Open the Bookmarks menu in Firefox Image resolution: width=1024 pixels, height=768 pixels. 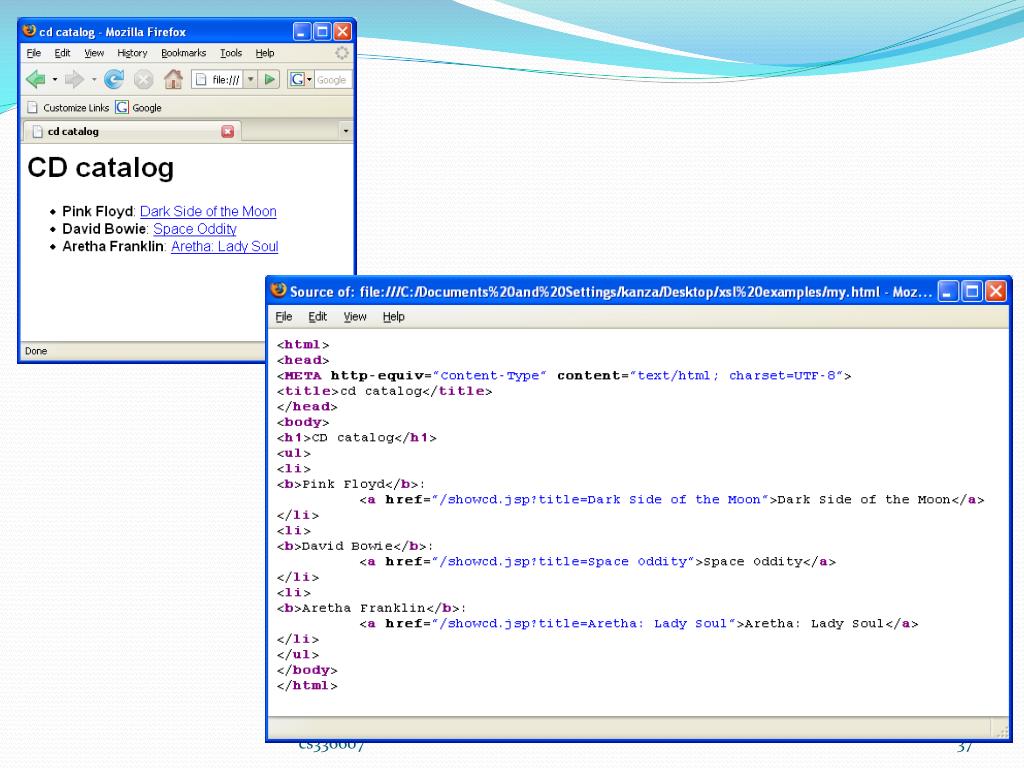click(183, 53)
